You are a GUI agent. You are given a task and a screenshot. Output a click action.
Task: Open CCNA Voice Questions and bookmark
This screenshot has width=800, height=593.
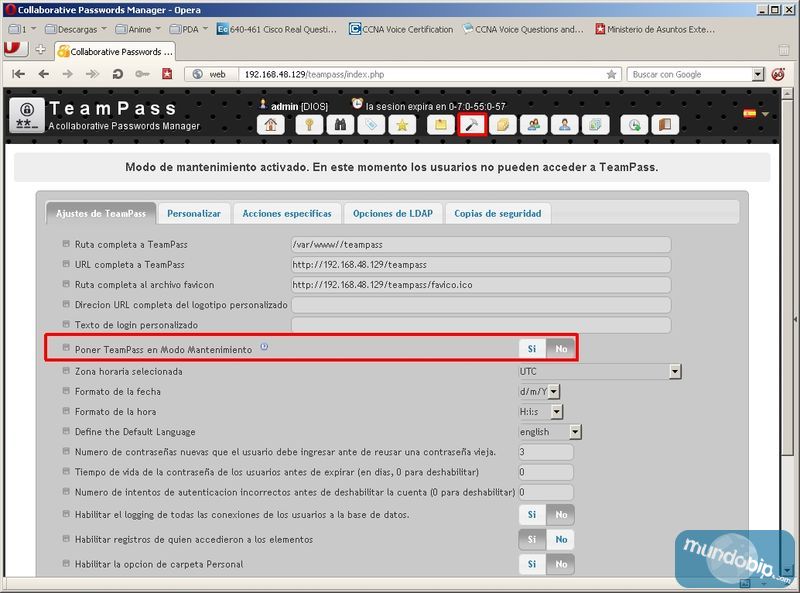[523, 30]
